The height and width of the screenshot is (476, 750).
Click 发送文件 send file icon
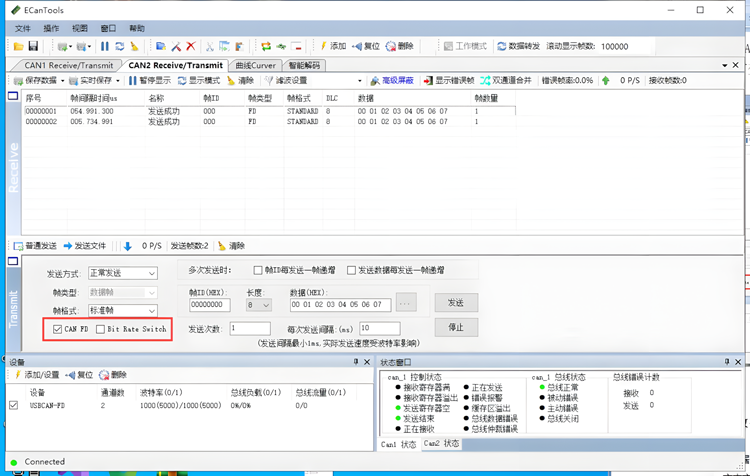click(x=68, y=246)
